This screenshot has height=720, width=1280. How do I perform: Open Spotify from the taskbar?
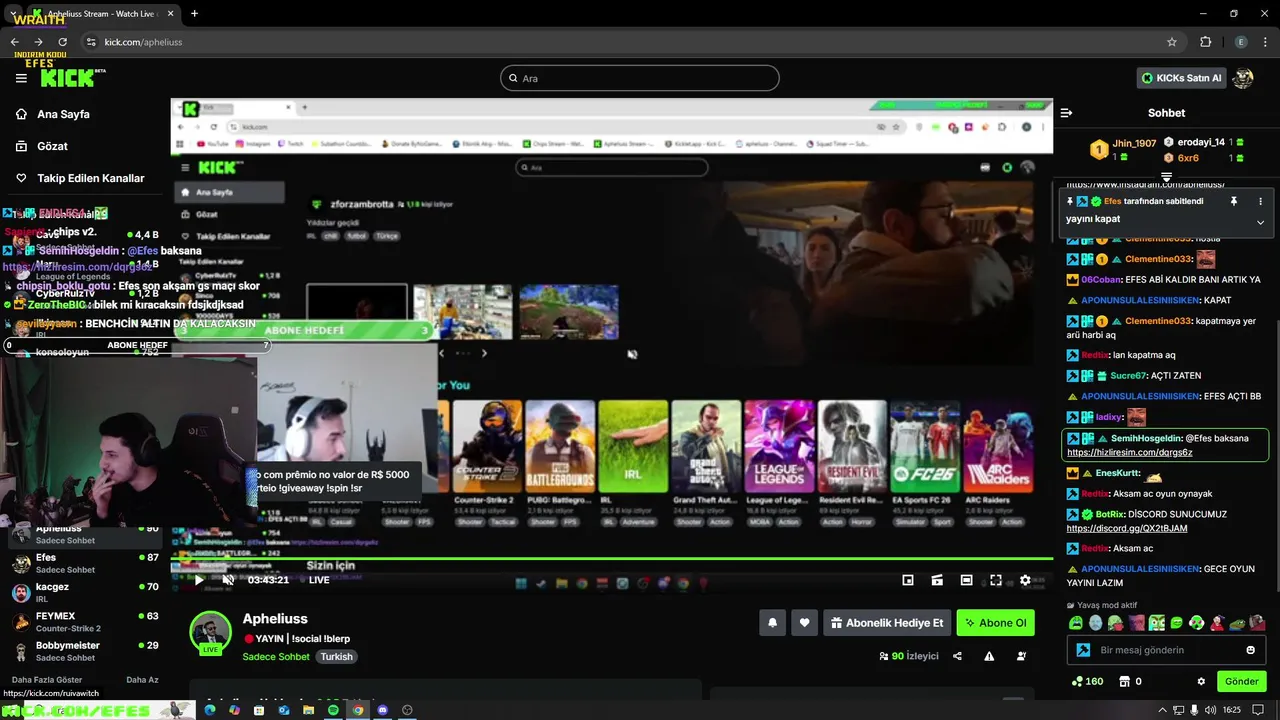[x=333, y=710]
